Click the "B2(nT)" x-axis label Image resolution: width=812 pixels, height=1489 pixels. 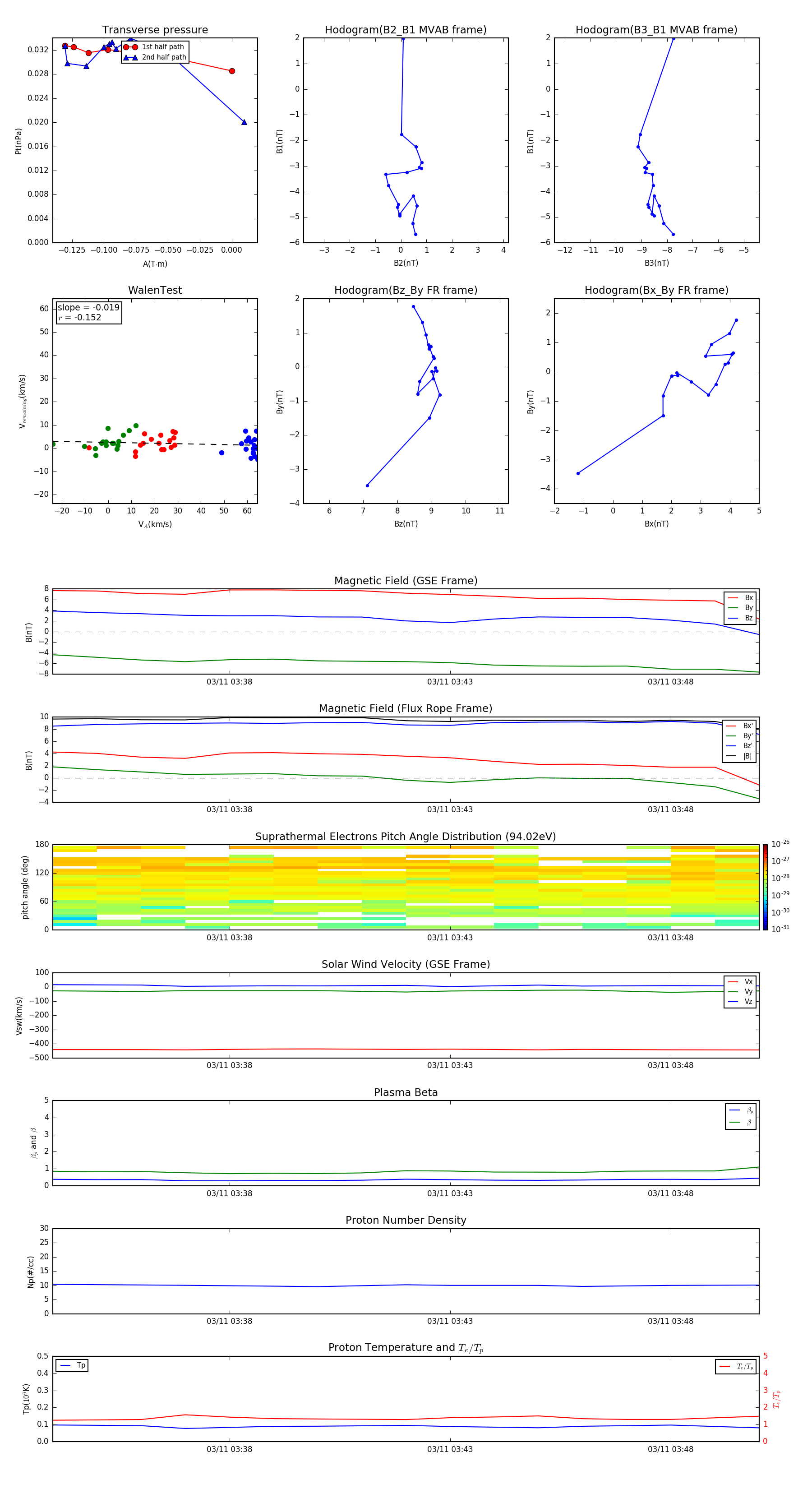(406, 263)
